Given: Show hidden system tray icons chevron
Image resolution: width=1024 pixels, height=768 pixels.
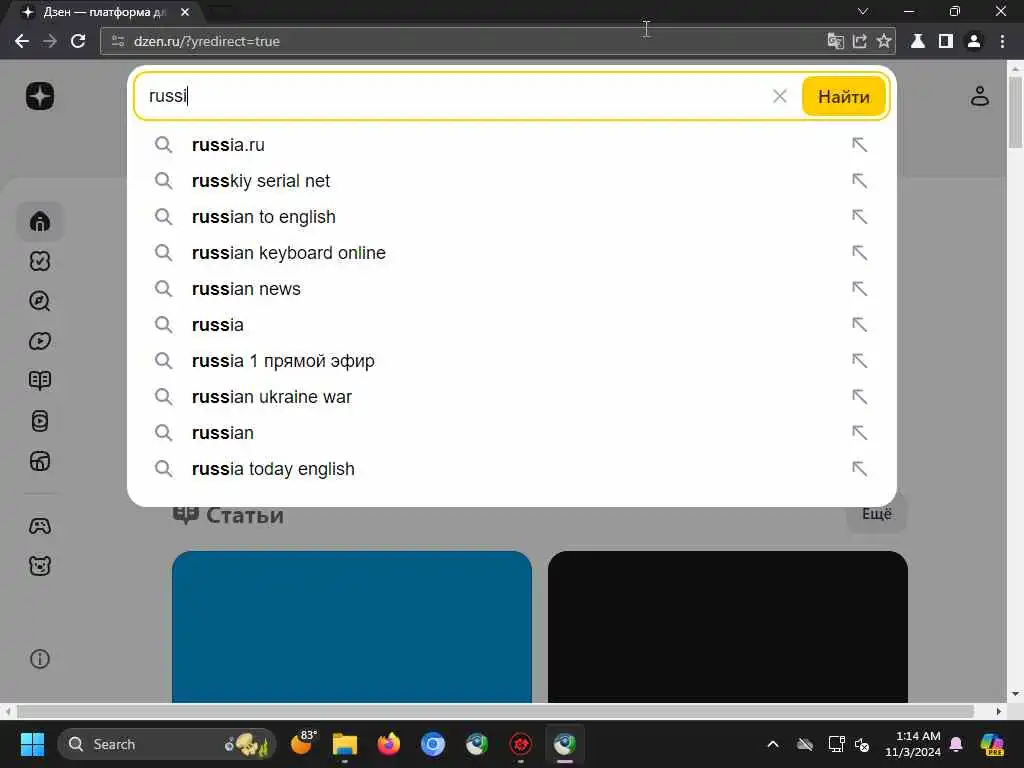Looking at the screenshot, I should 773,744.
